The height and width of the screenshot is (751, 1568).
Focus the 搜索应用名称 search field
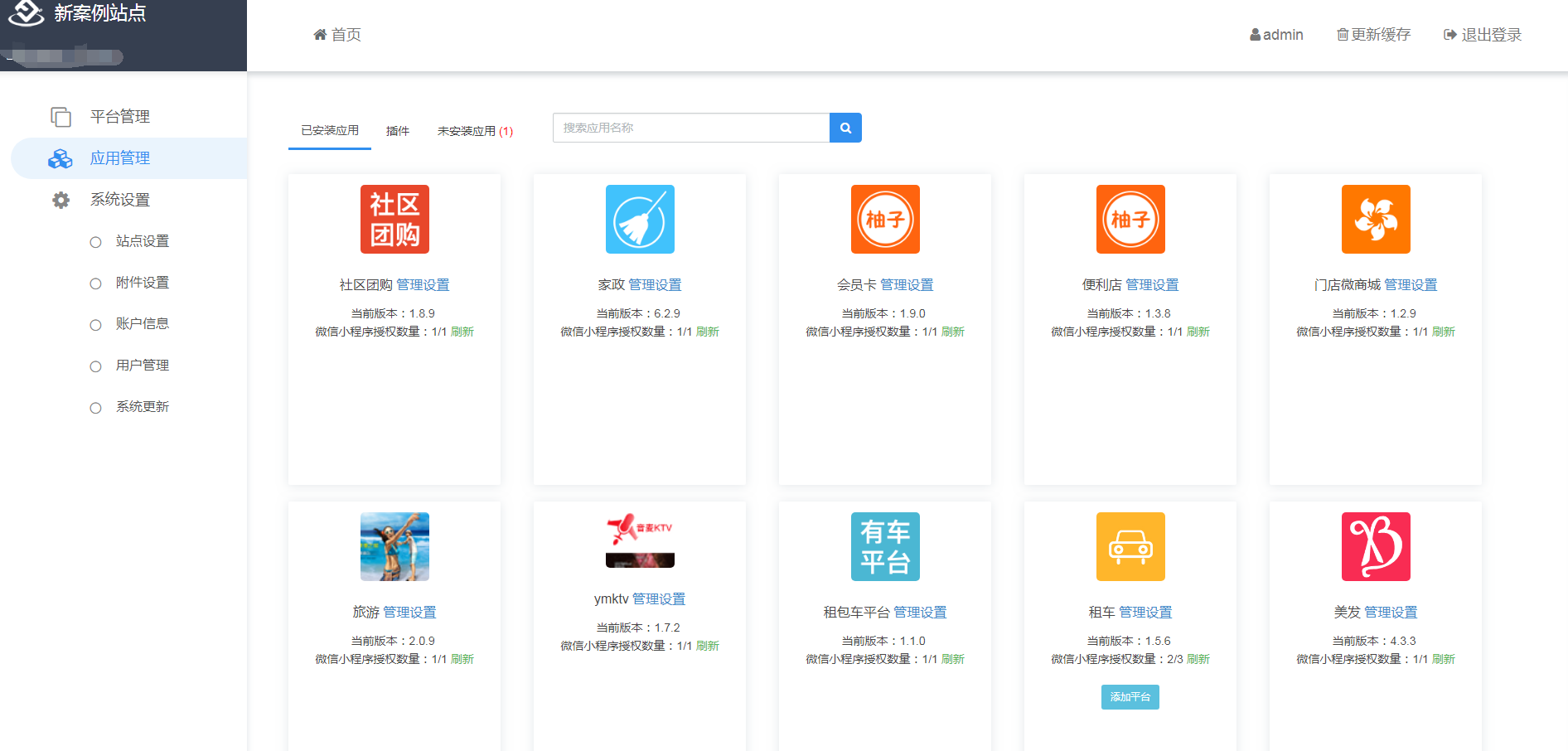pos(691,128)
